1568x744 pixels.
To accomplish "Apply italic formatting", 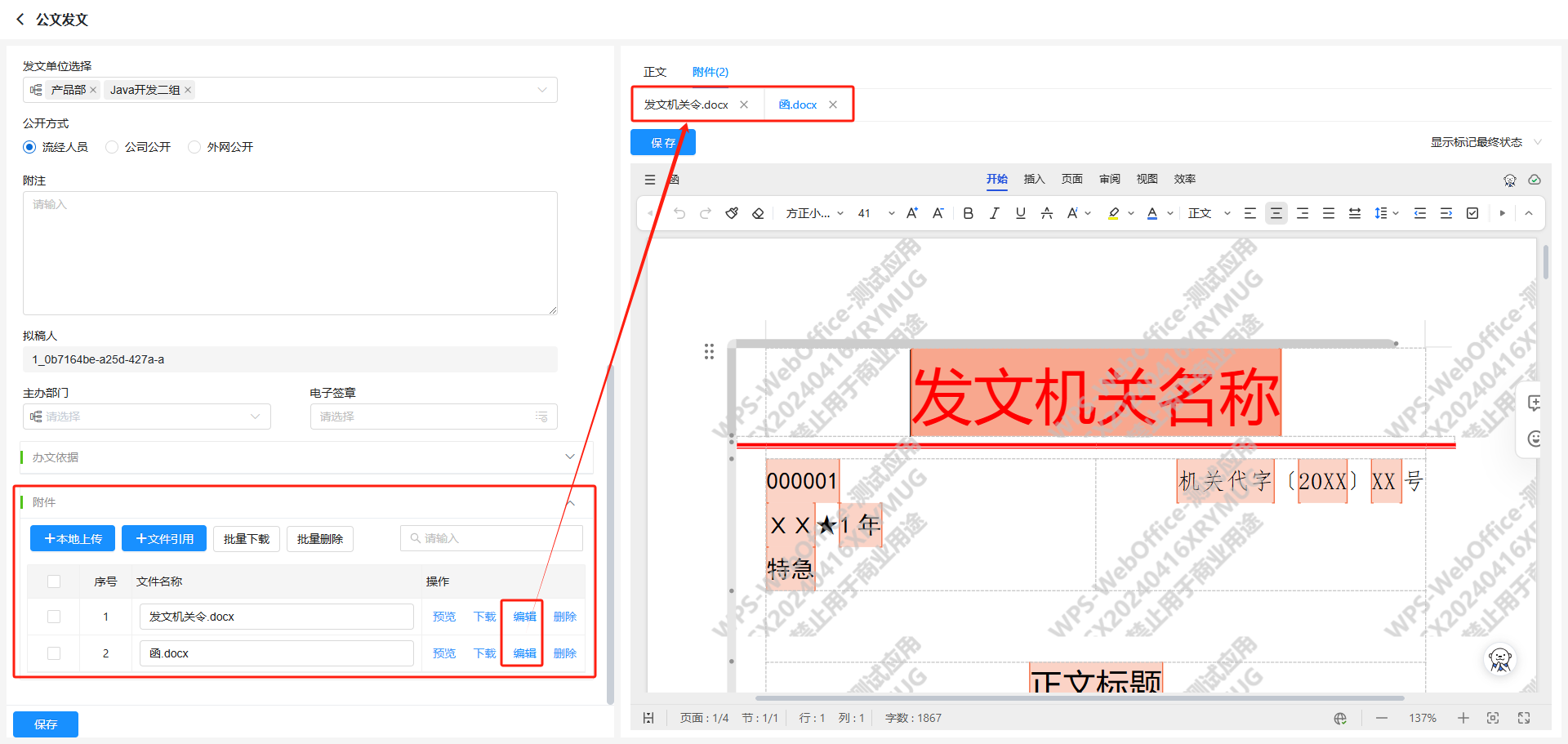I will [x=994, y=213].
